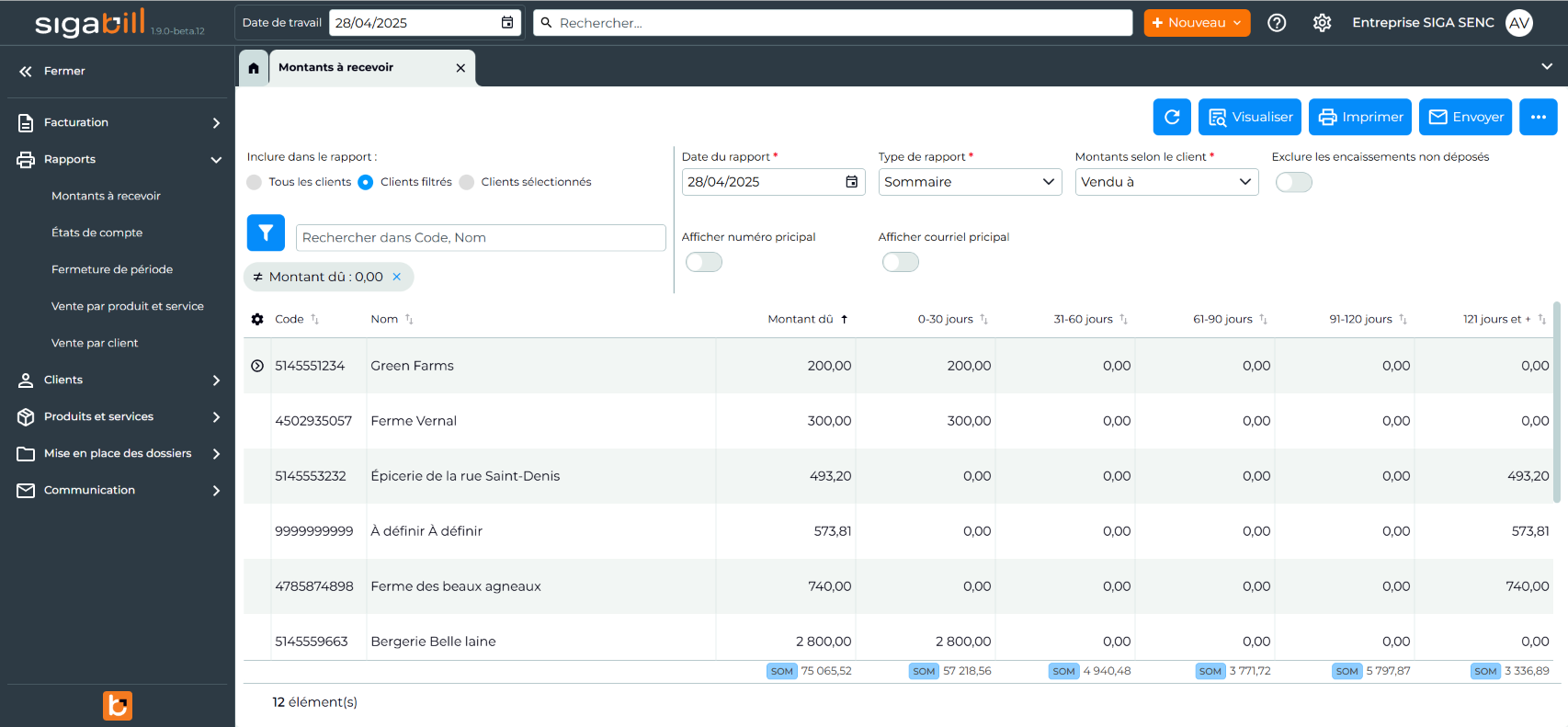
Task: Open Vente par produit et service
Action: [128, 306]
